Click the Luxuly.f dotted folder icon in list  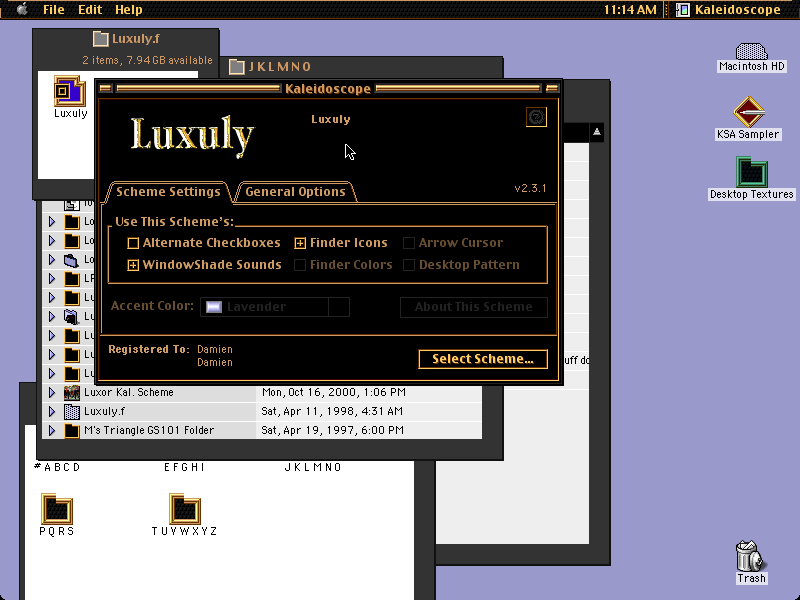pos(72,411)
